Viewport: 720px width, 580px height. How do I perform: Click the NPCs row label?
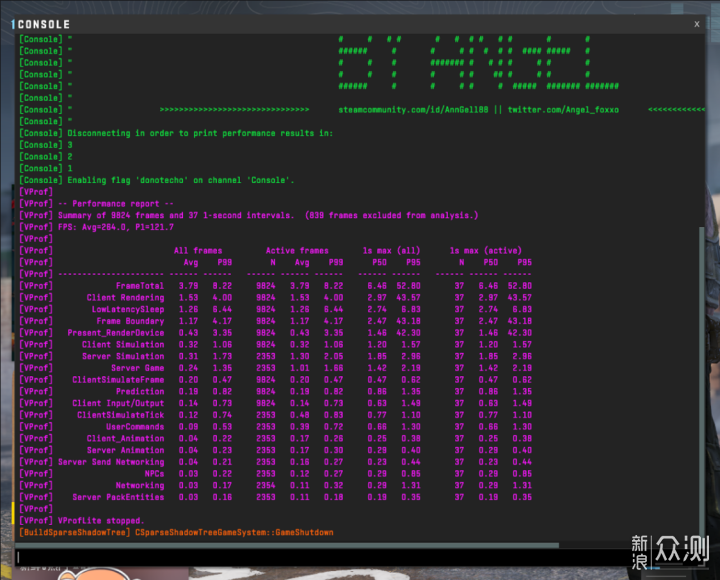(x=154, y=474)
